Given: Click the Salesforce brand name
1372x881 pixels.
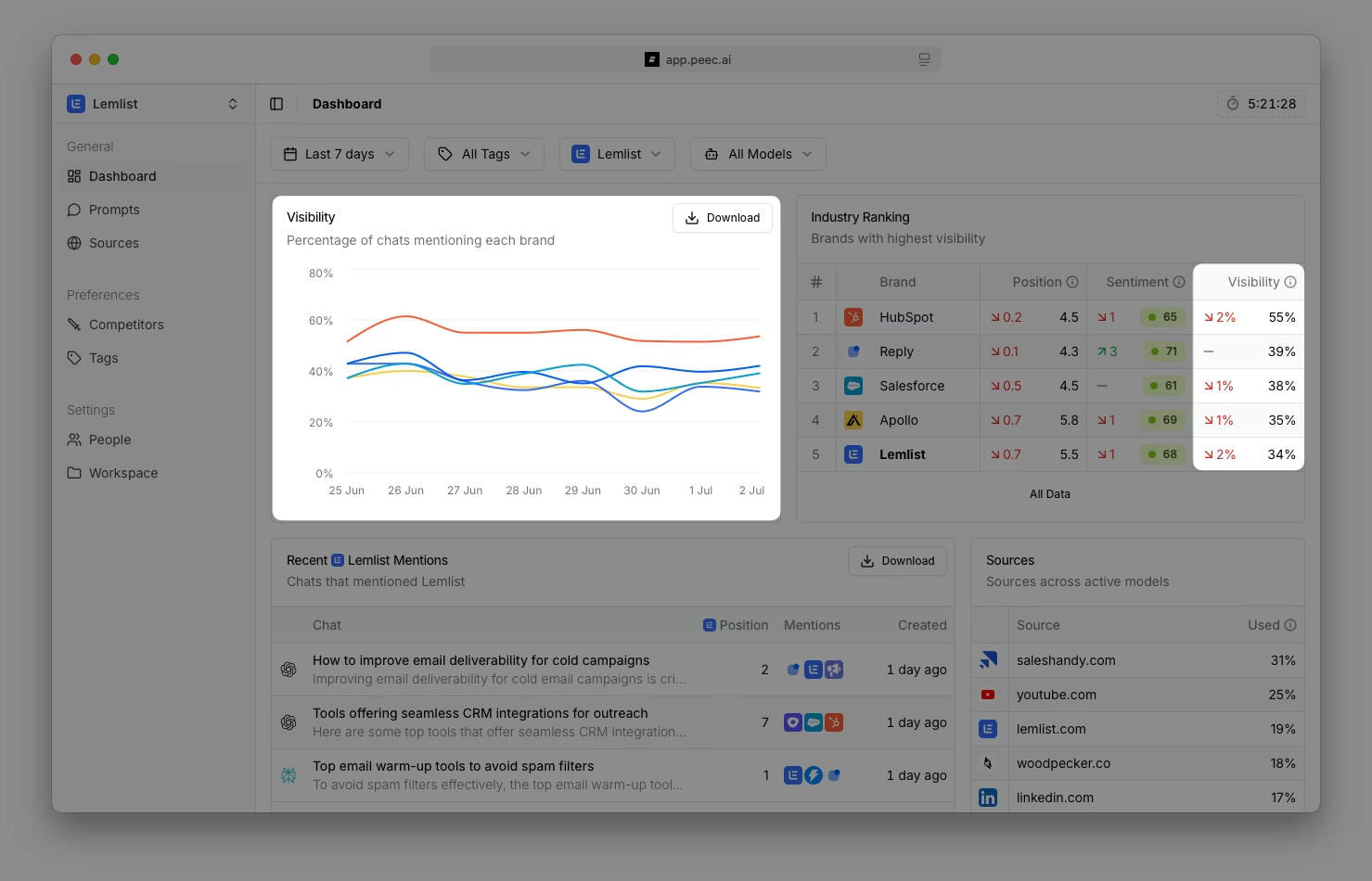Looking at the screenshot, I should tap(912, 386).
